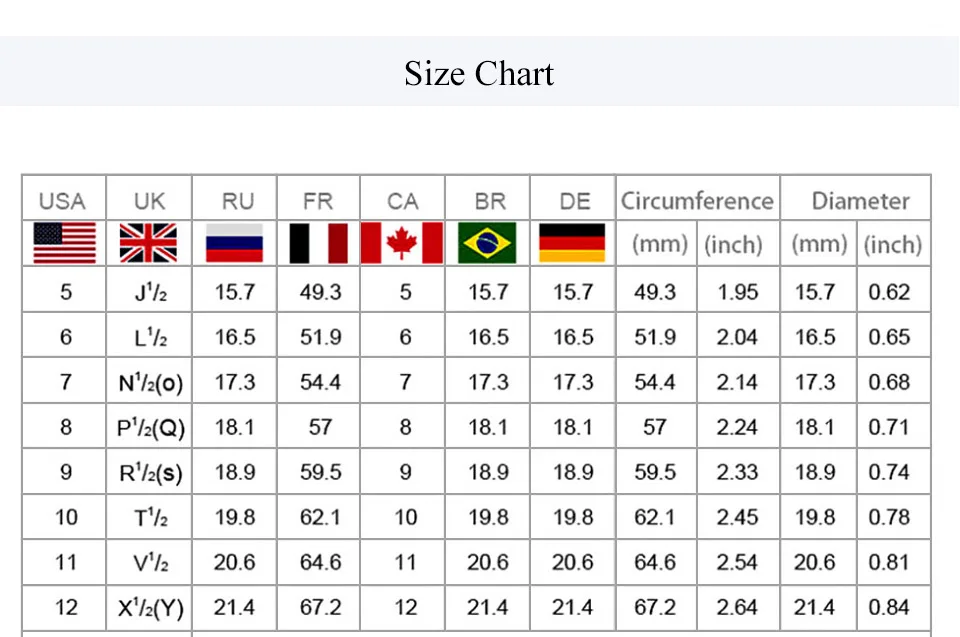This screenshot has height=637, width=960.
Task: Select USA size 12 cell
Action: (66, 607)
